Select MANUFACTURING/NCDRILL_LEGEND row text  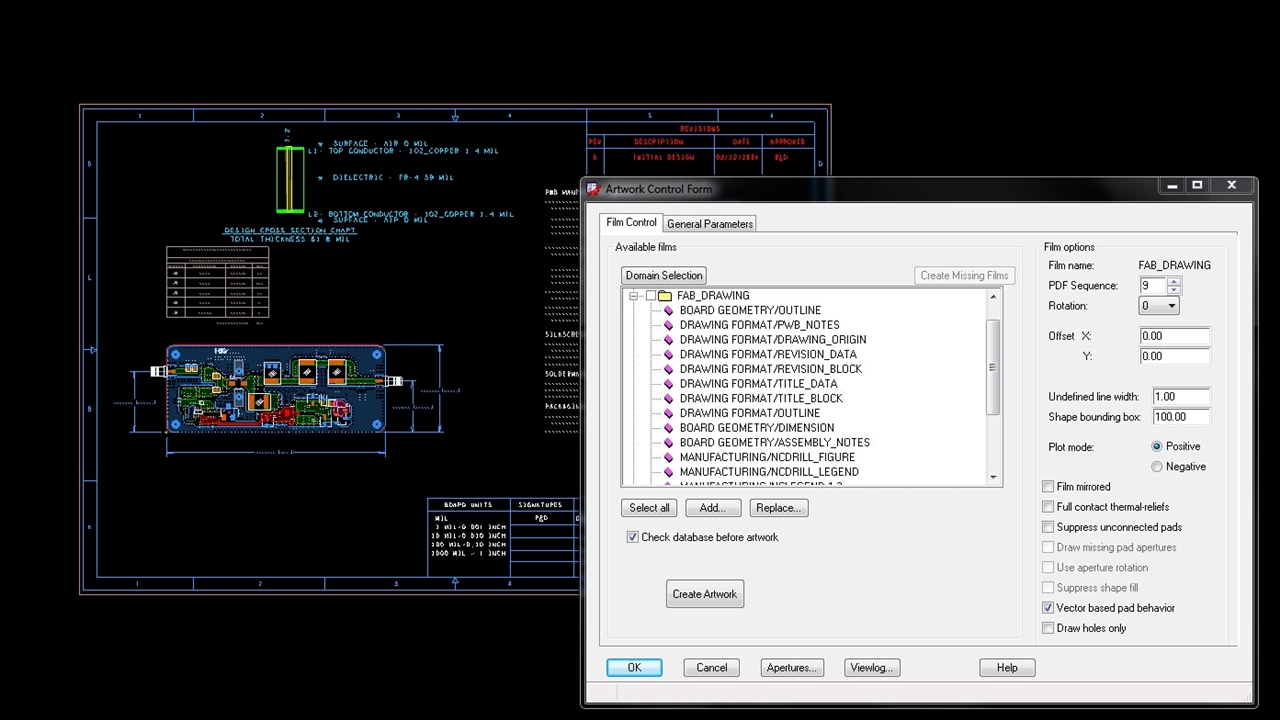(x=769, y=472)
